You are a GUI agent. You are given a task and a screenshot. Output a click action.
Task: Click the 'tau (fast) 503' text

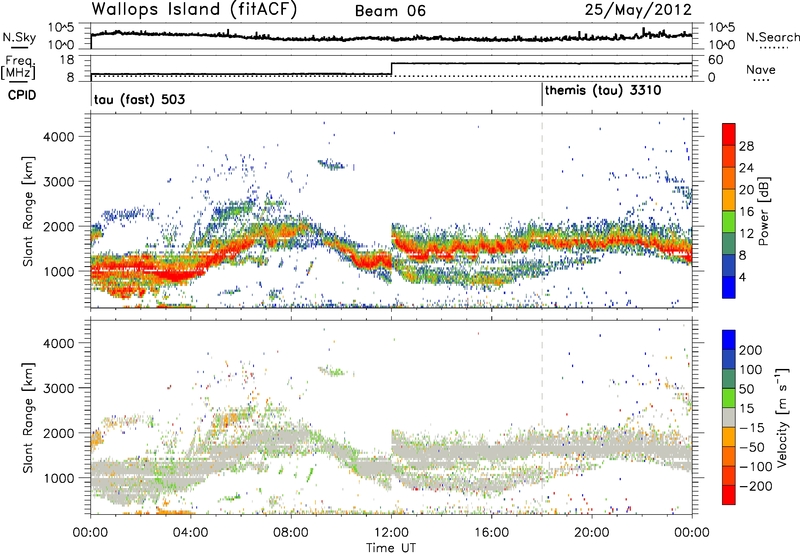point(139,99)
